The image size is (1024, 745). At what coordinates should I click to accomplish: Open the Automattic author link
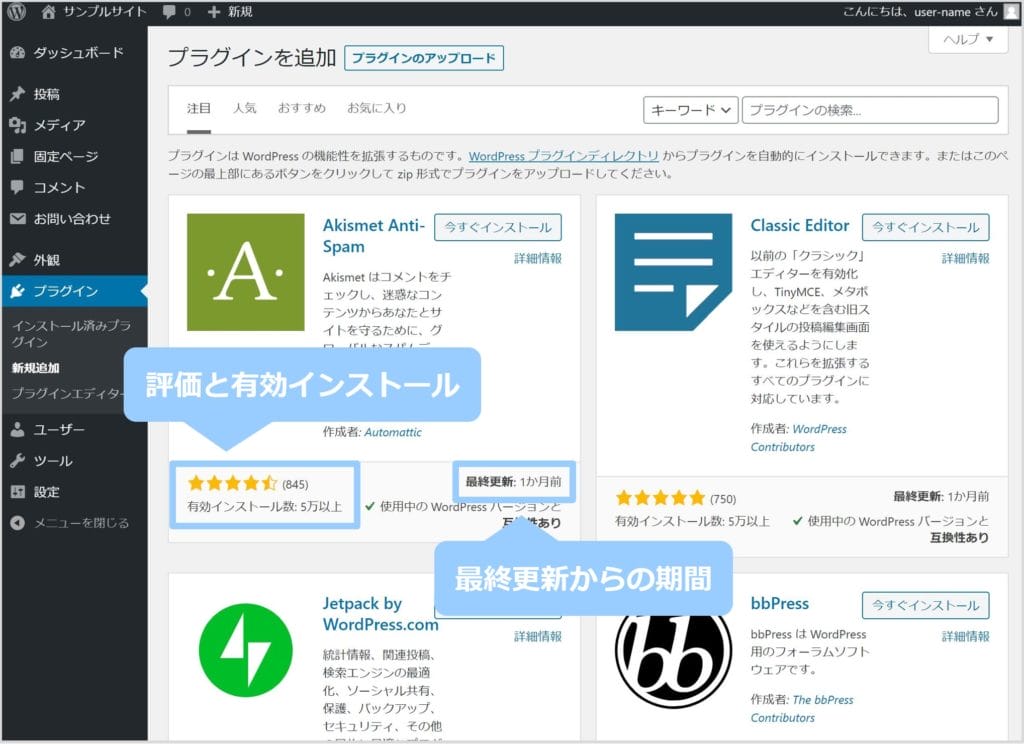392,432
